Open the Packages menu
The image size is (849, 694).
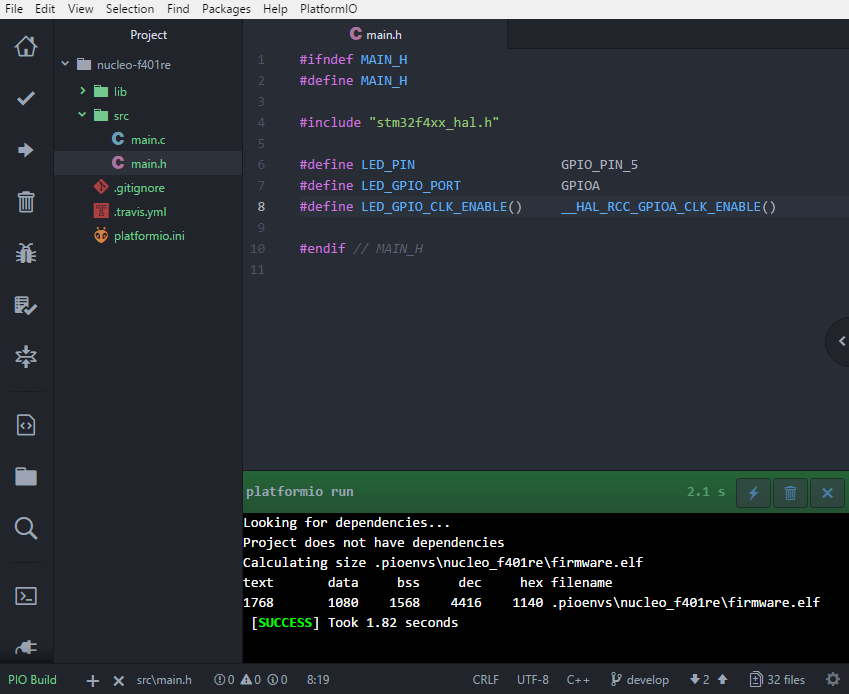[226, 9]
